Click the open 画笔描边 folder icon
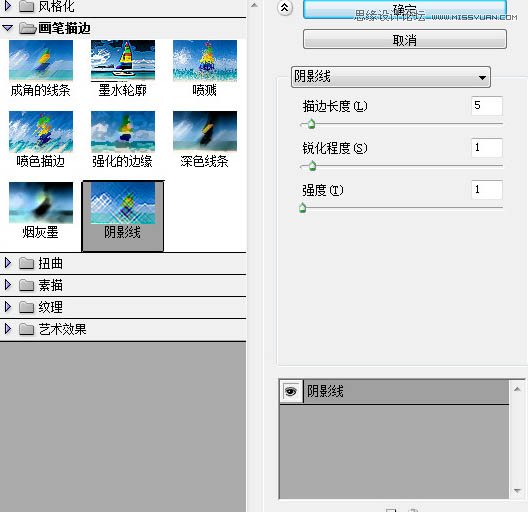 [27, 28]
